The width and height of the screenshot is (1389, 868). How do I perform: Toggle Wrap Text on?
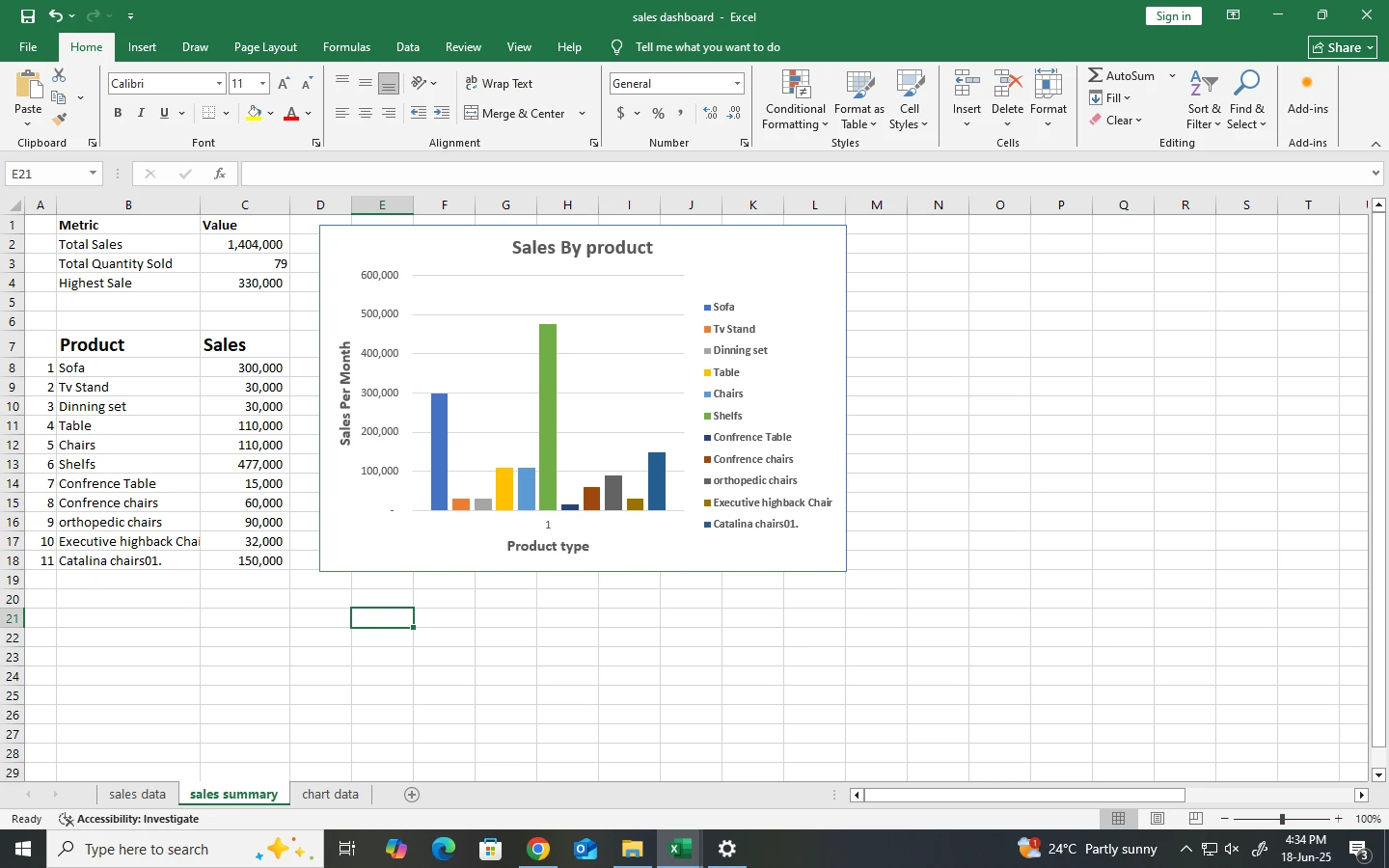click(x=500, y=84)
